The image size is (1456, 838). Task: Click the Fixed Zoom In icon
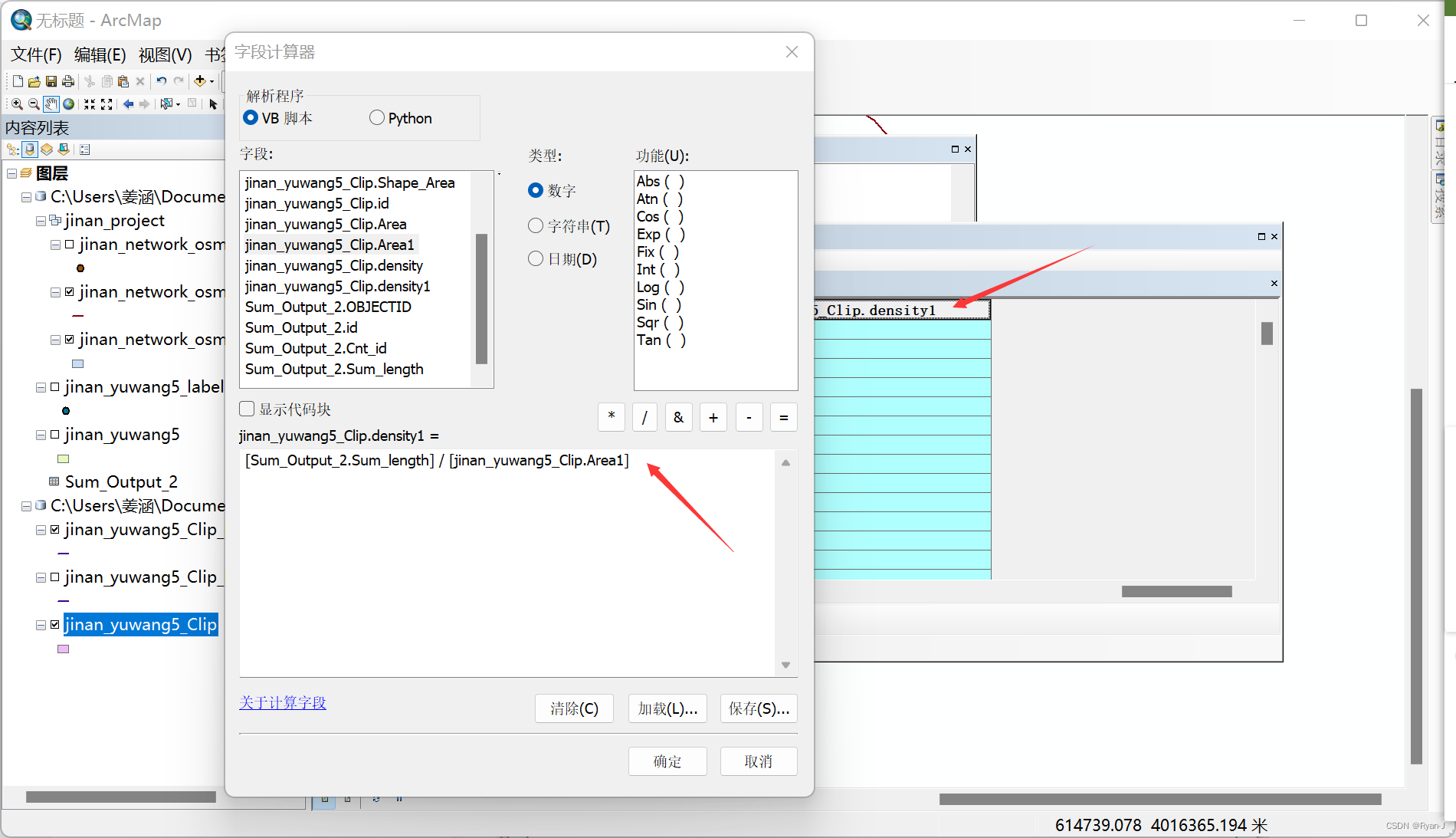pos(90,104)
